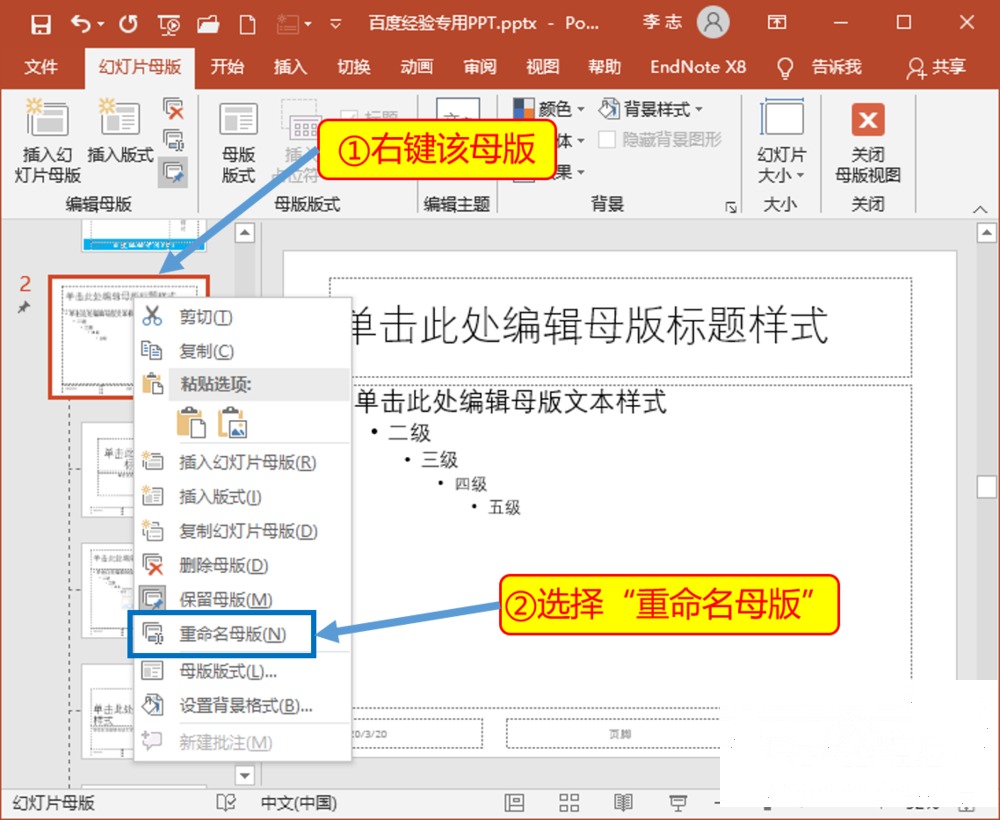
Task: Open the 颜色 dropdown
Action: 549,109
